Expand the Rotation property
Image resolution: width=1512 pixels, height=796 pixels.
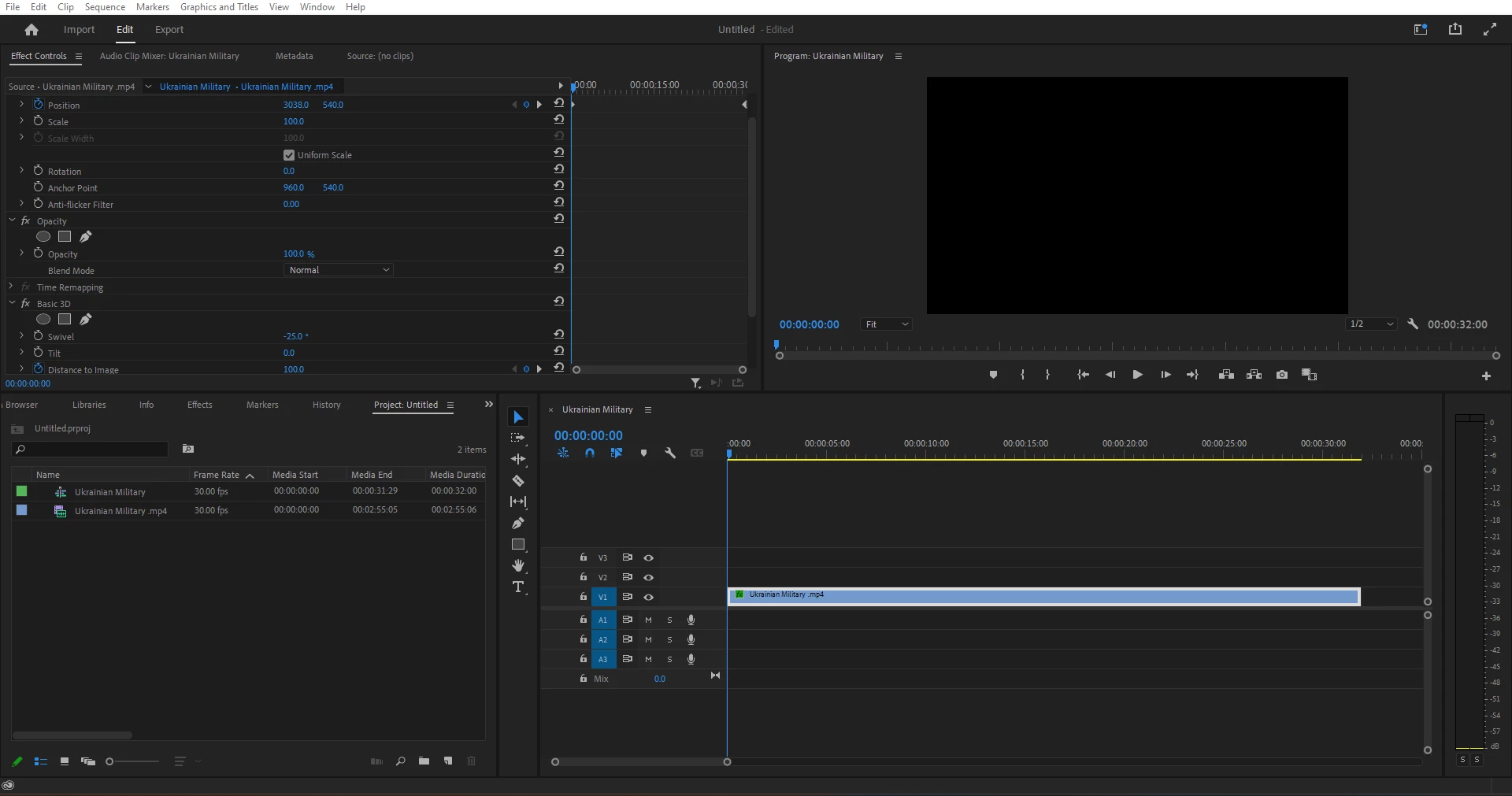tap(22, 170)
